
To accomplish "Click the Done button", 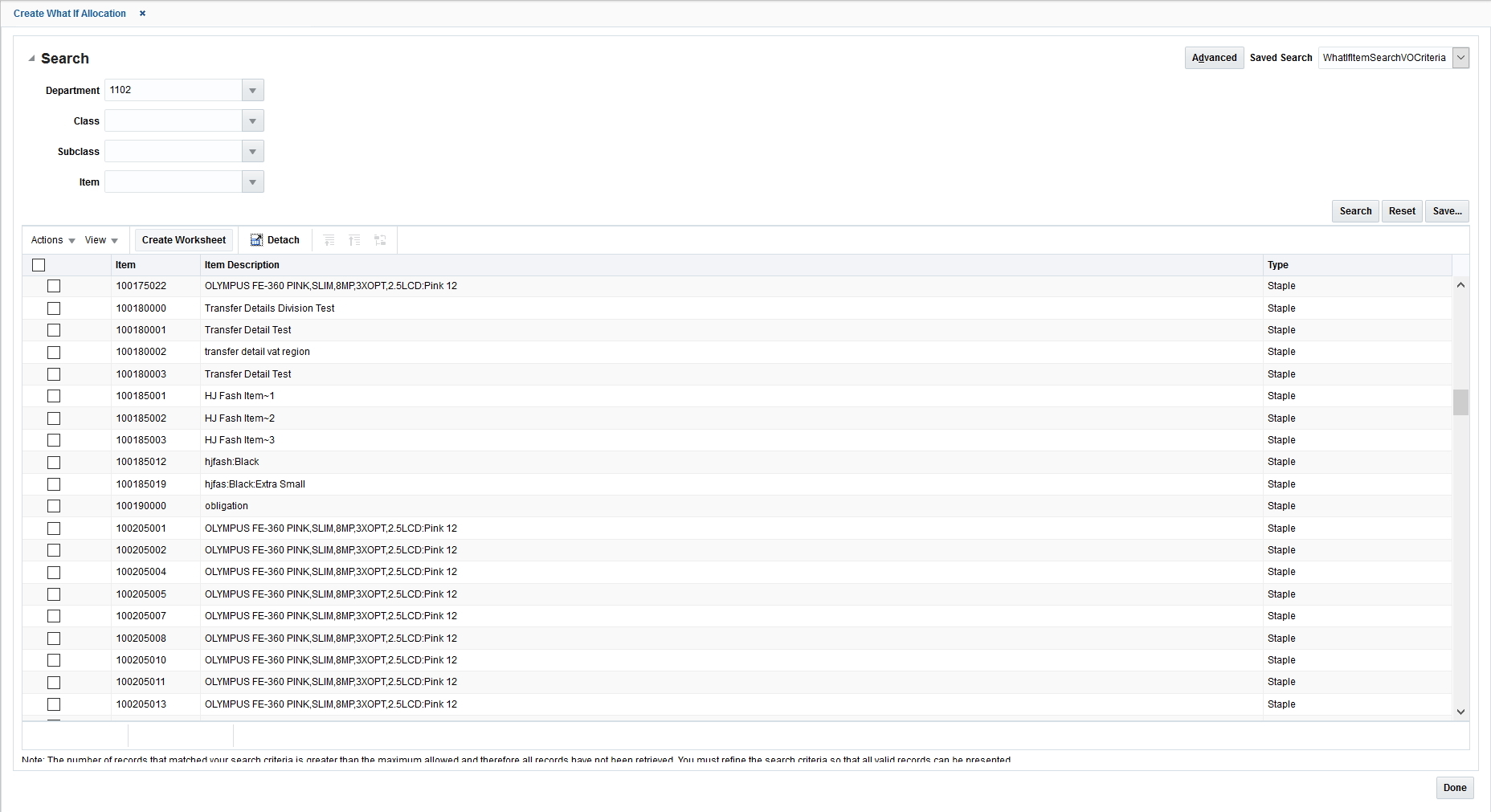I will [1455, 788].
